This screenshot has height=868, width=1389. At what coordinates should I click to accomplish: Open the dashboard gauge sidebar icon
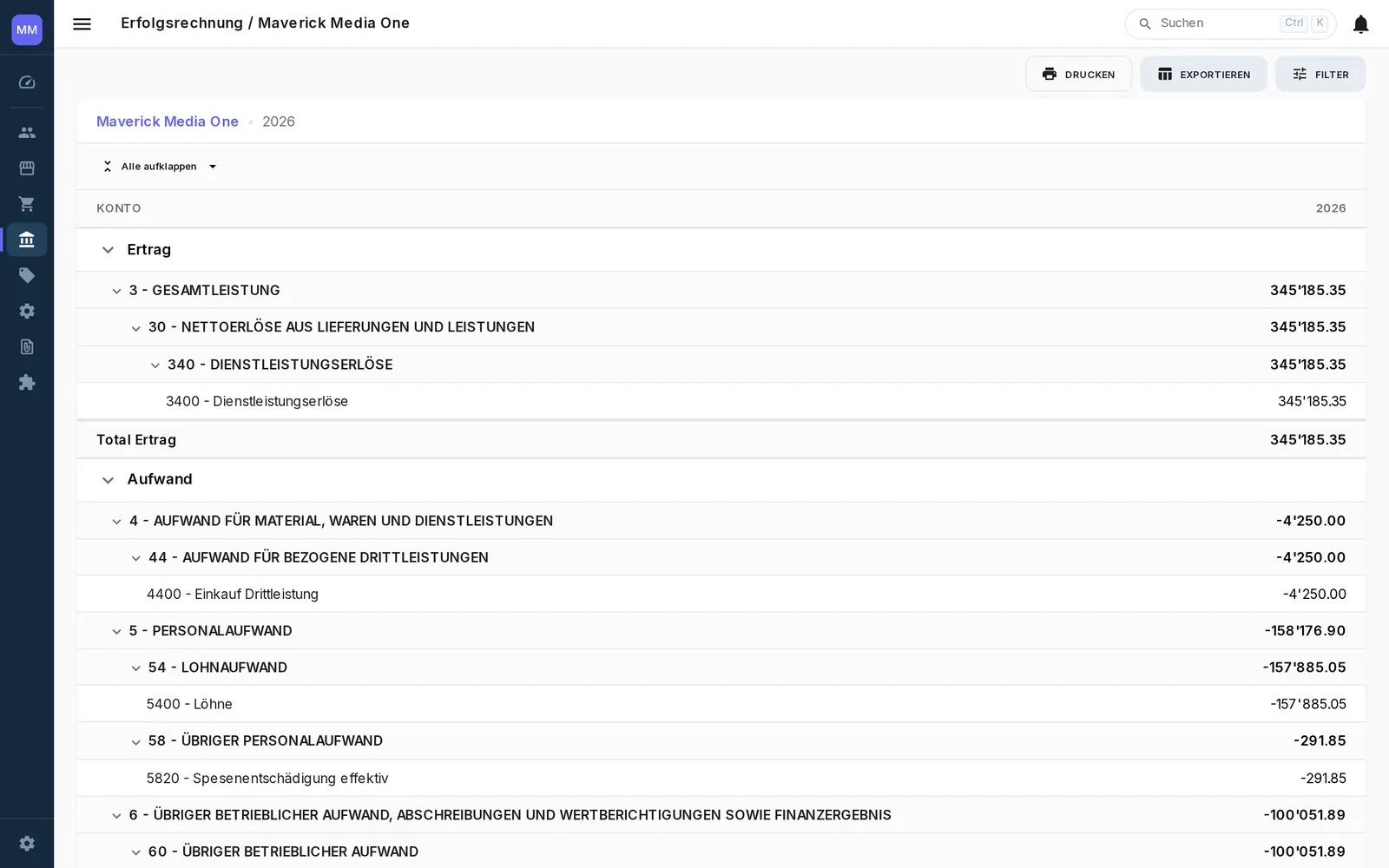[27, 82]
